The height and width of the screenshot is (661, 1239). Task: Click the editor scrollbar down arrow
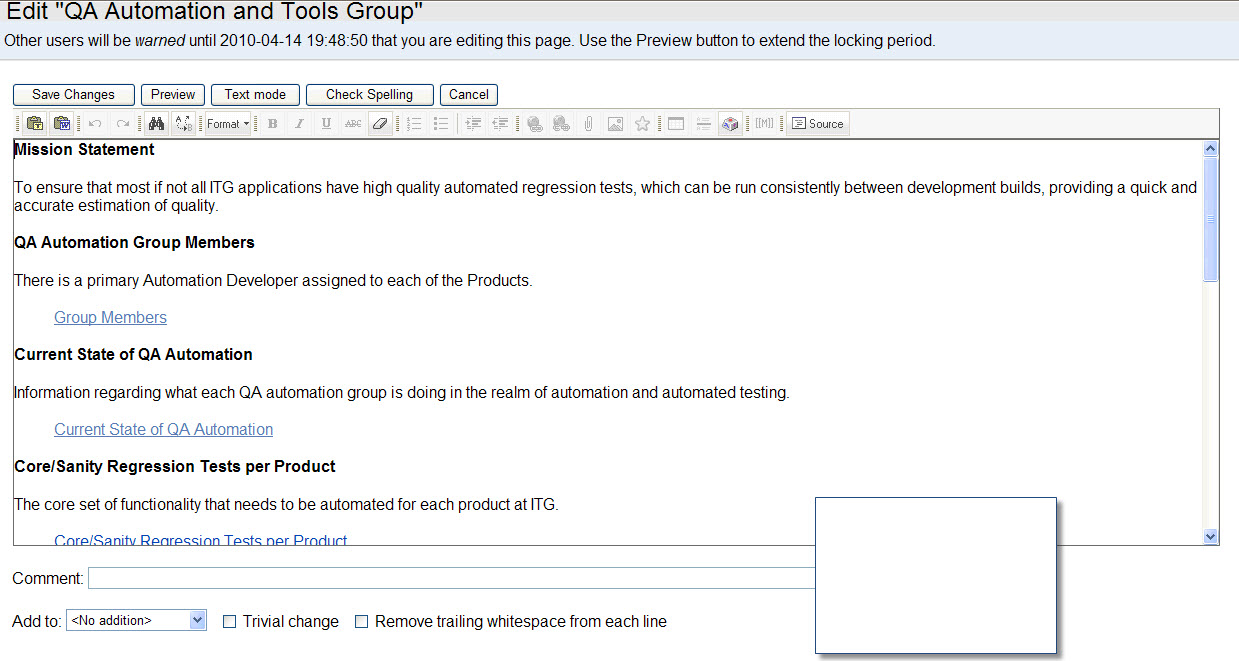(x=1211, y=537)
